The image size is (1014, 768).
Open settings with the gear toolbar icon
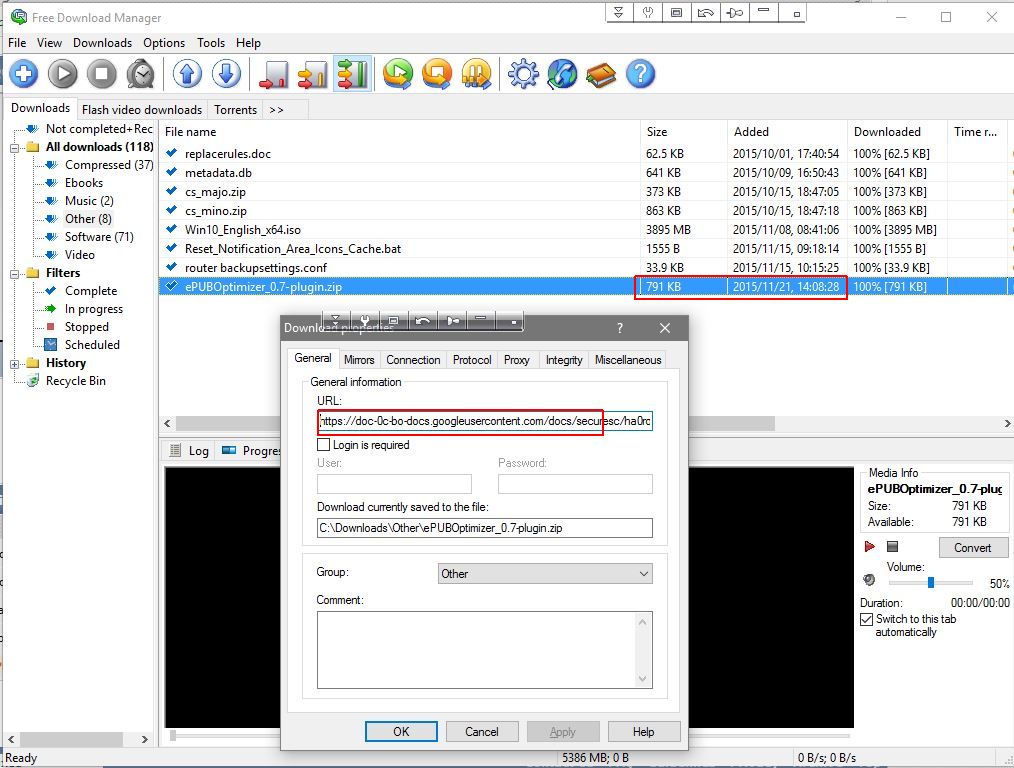[523, 74]
